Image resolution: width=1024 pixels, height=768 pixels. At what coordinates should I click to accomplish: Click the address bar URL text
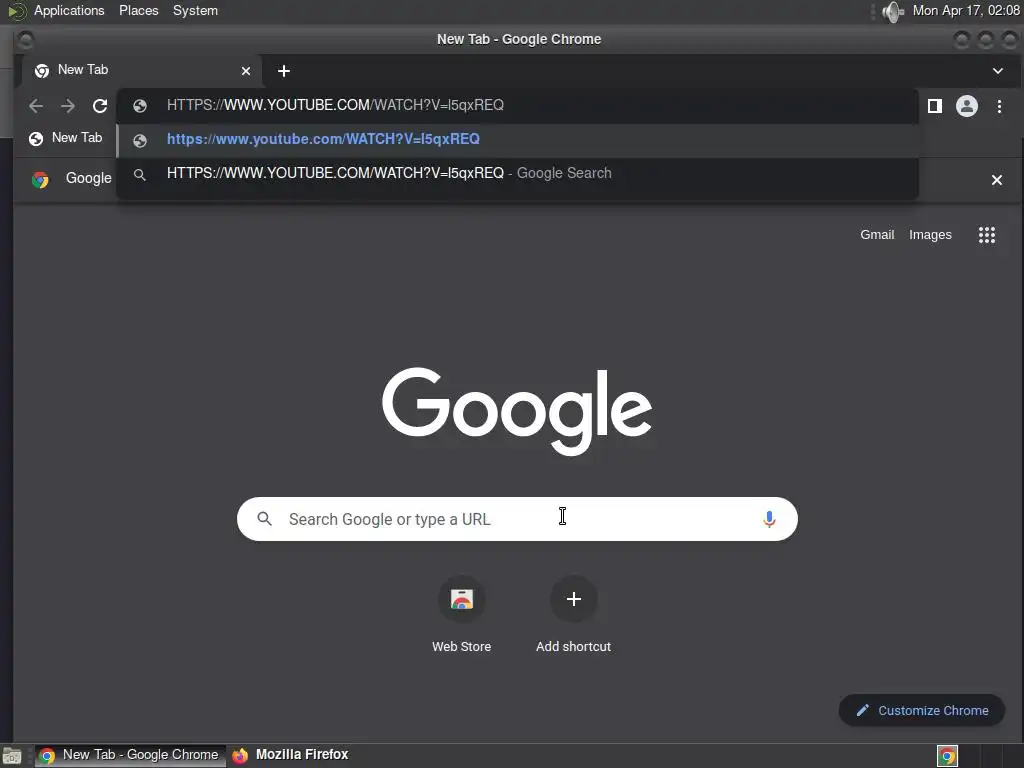tap(335, 105)
